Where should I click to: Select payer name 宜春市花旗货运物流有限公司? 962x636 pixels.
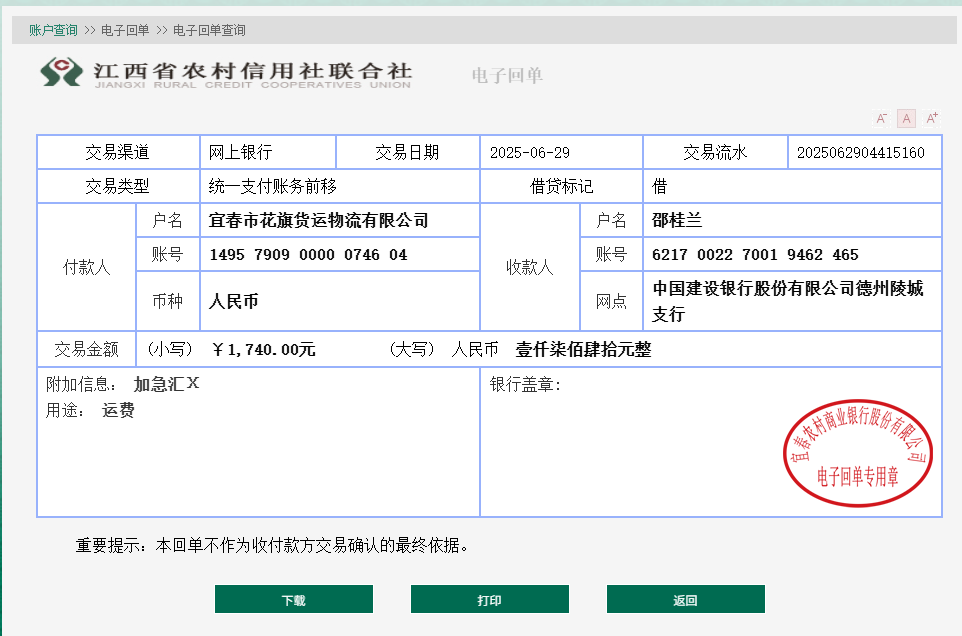[318, 220]
